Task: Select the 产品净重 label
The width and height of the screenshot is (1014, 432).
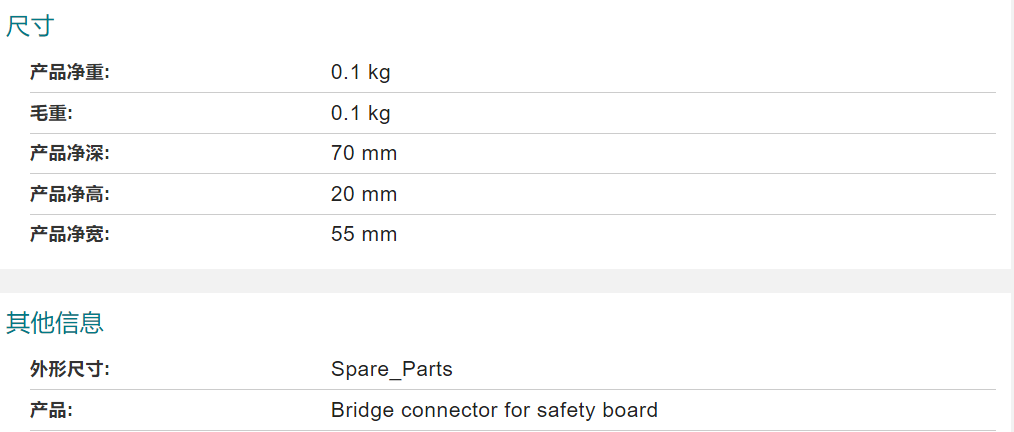Action: [70, 72]
